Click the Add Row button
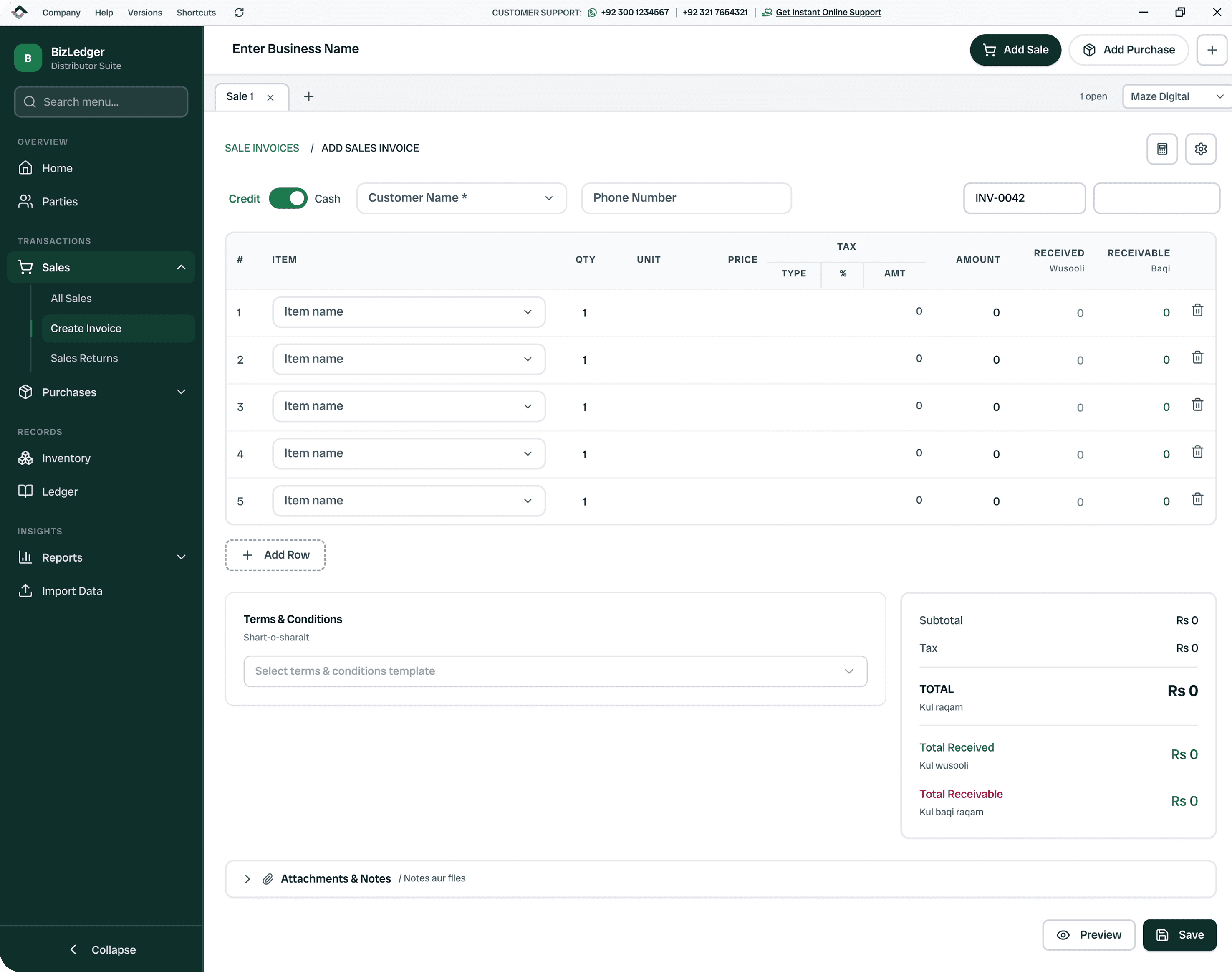 [275, 555]
